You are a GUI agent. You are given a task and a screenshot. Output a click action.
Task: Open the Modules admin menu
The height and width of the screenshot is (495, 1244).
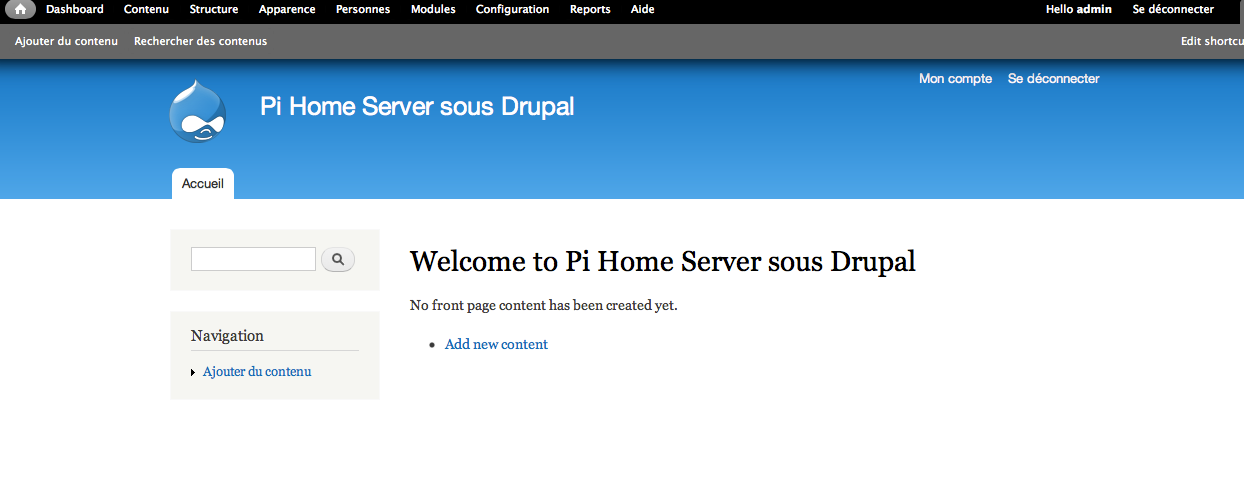tap(433, 9)
